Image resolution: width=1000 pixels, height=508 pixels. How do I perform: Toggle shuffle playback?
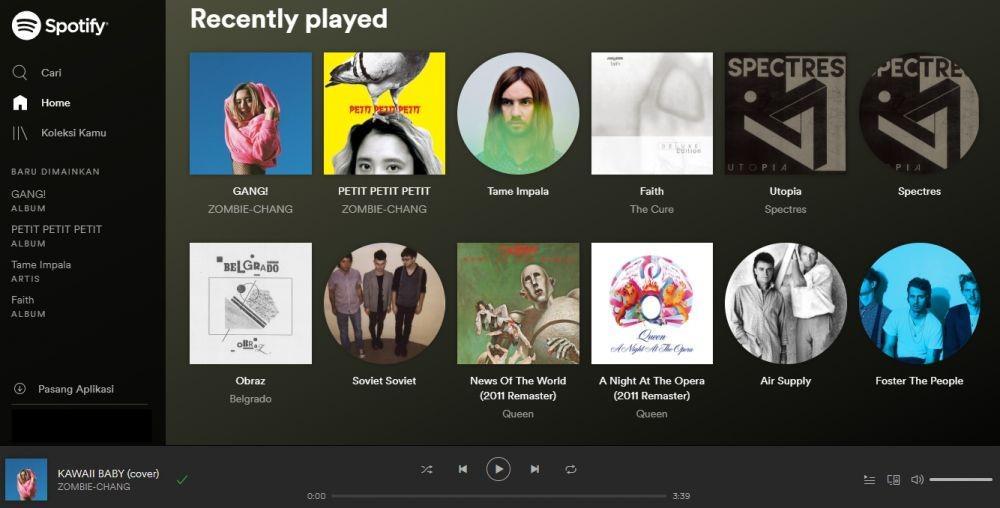(x=427, y=469)
